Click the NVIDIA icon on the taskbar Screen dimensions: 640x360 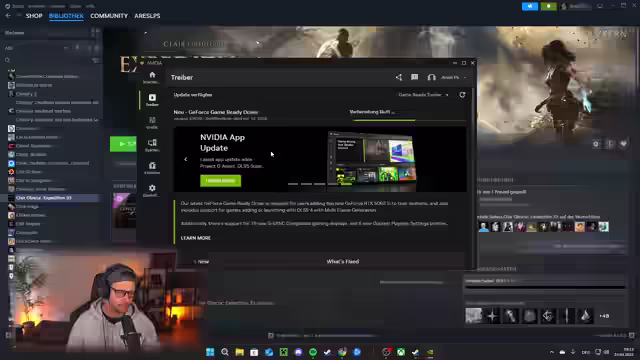click(430, 352)
